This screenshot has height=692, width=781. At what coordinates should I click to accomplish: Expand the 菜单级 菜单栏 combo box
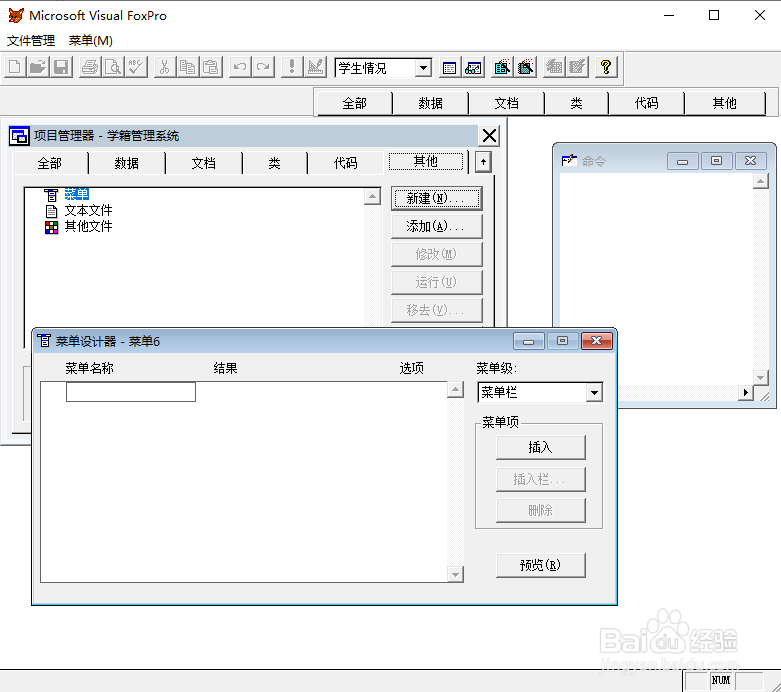pyautogui.click(x=594, y=393)
